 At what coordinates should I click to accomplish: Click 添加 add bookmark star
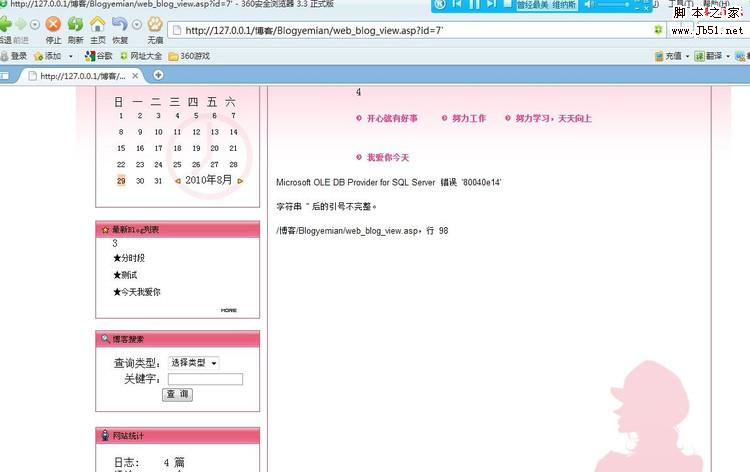pyautogui.click(x=47, y=56)
